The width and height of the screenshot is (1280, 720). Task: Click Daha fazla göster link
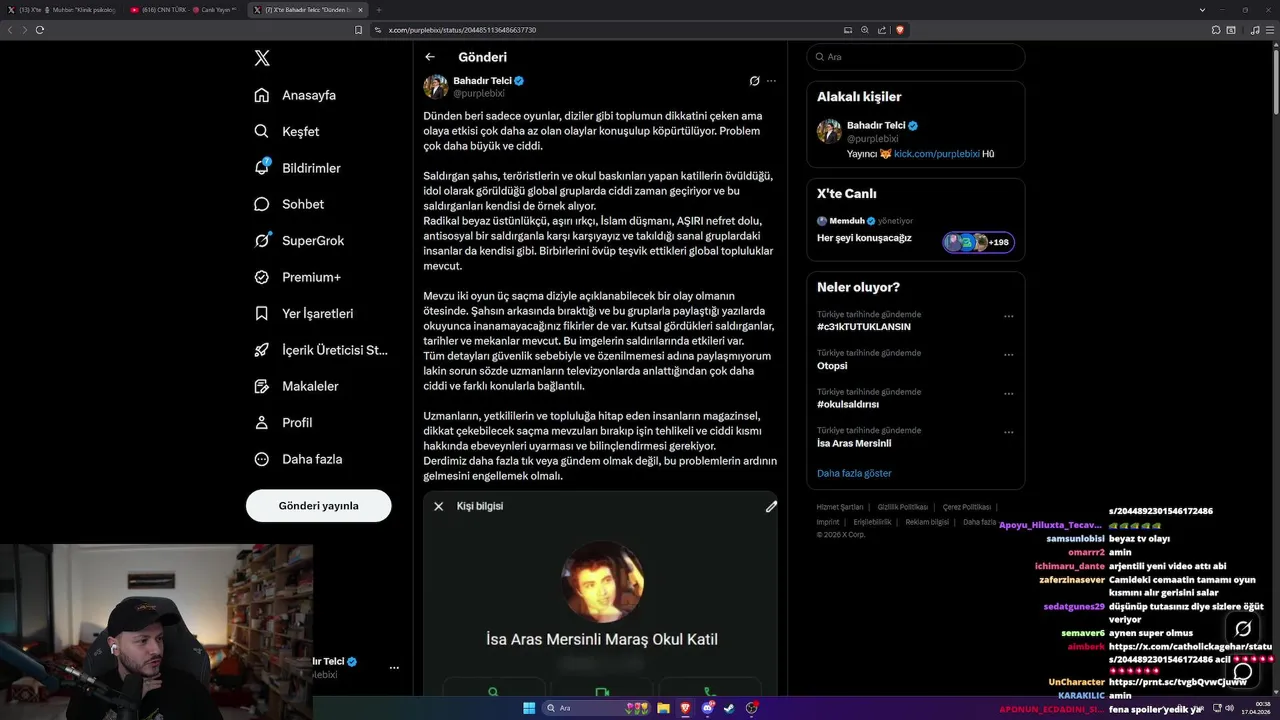pos(854,473)
